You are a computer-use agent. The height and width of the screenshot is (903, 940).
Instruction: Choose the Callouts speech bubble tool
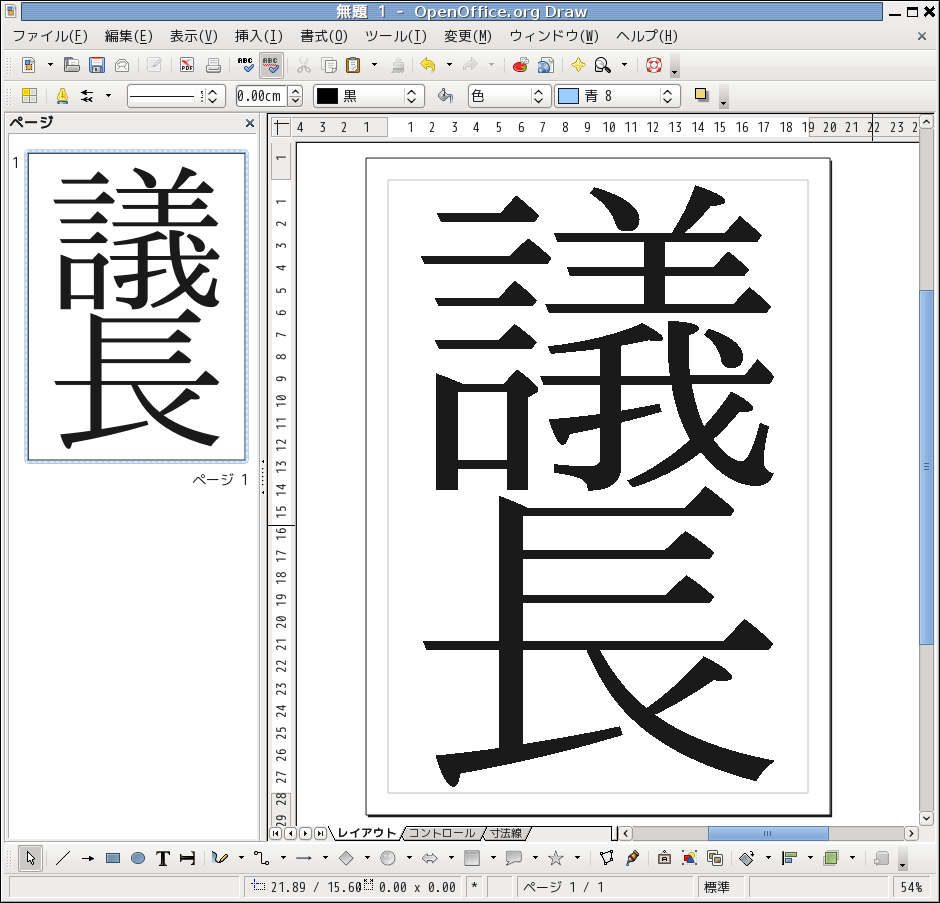pos(514,858)
